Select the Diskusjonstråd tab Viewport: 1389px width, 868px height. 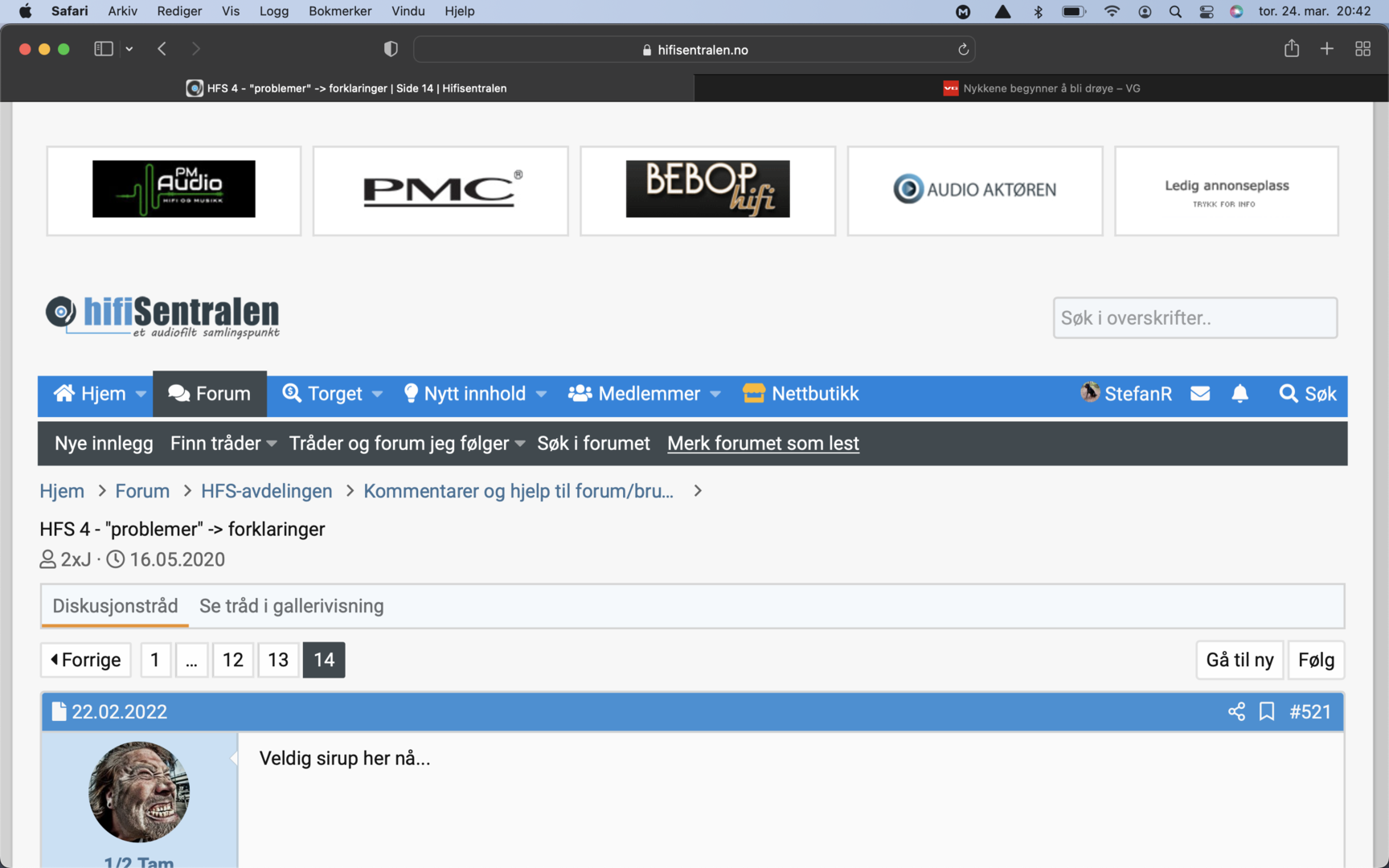tap(115, 606)
